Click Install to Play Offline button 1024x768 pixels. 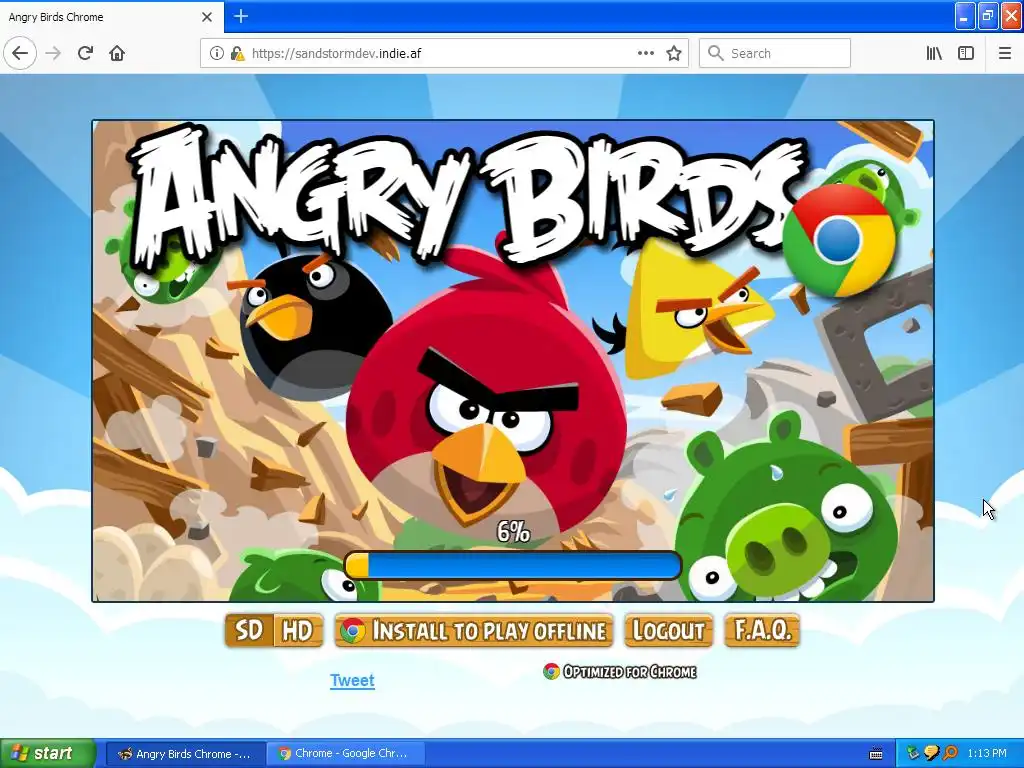coord(474,631)
